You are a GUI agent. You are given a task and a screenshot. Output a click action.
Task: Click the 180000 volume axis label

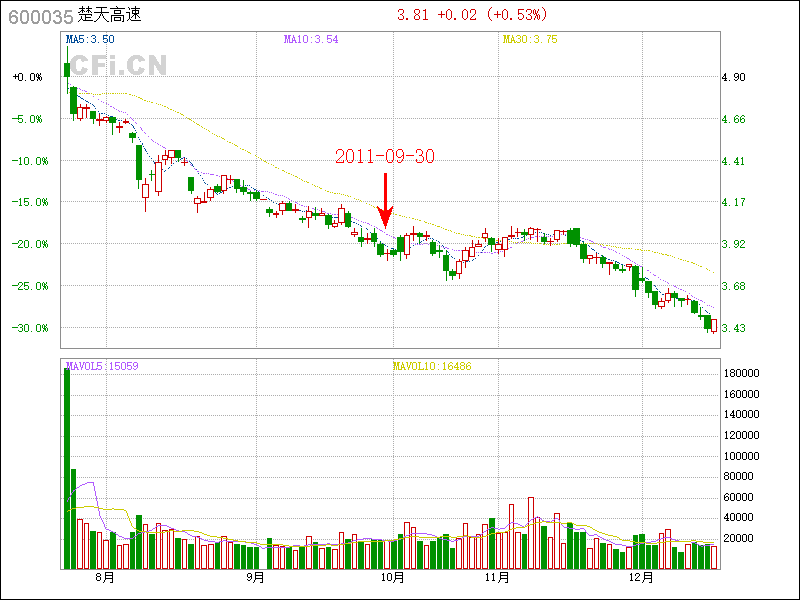[741, 373]
